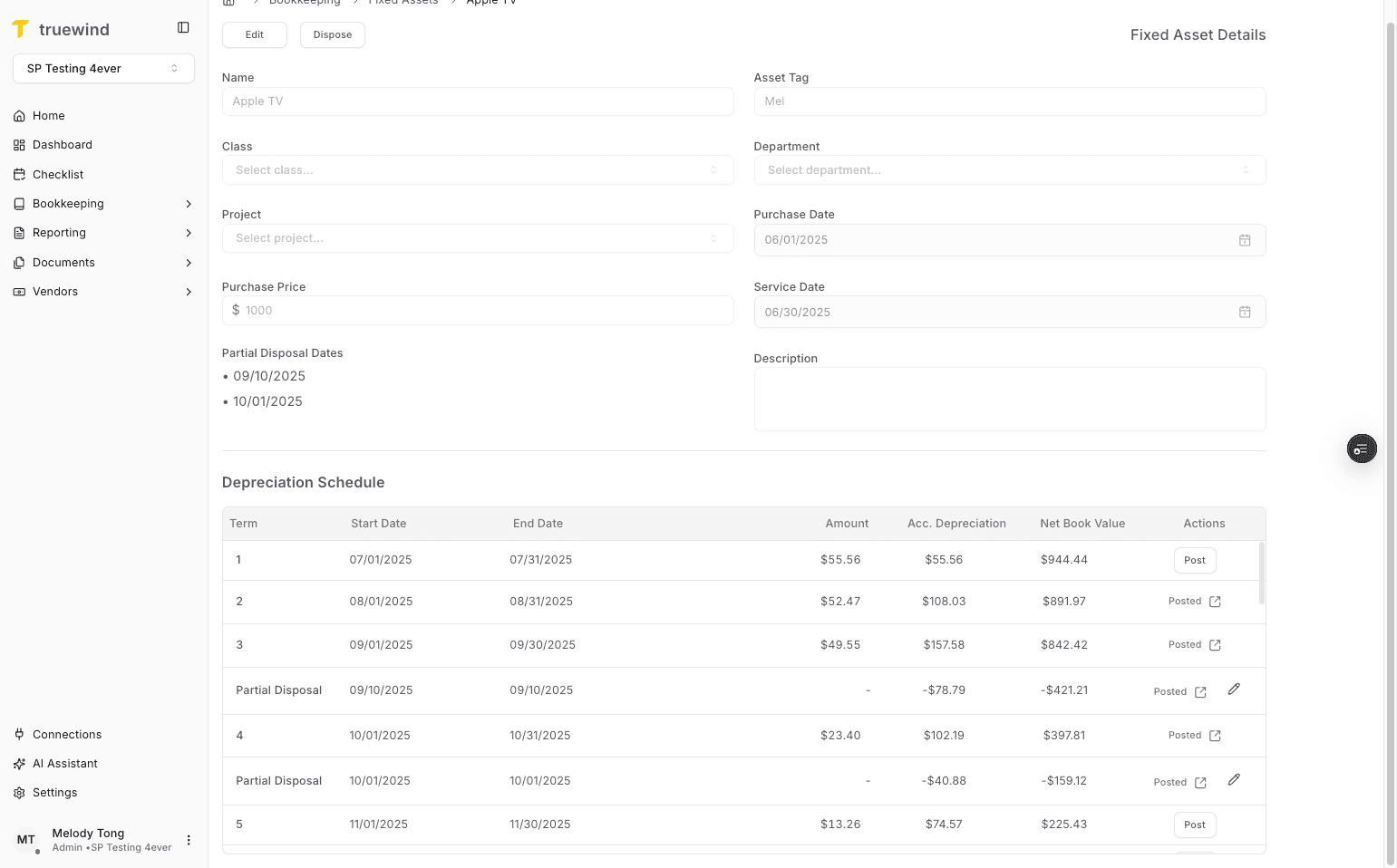Open the Class dropdown

478,169
